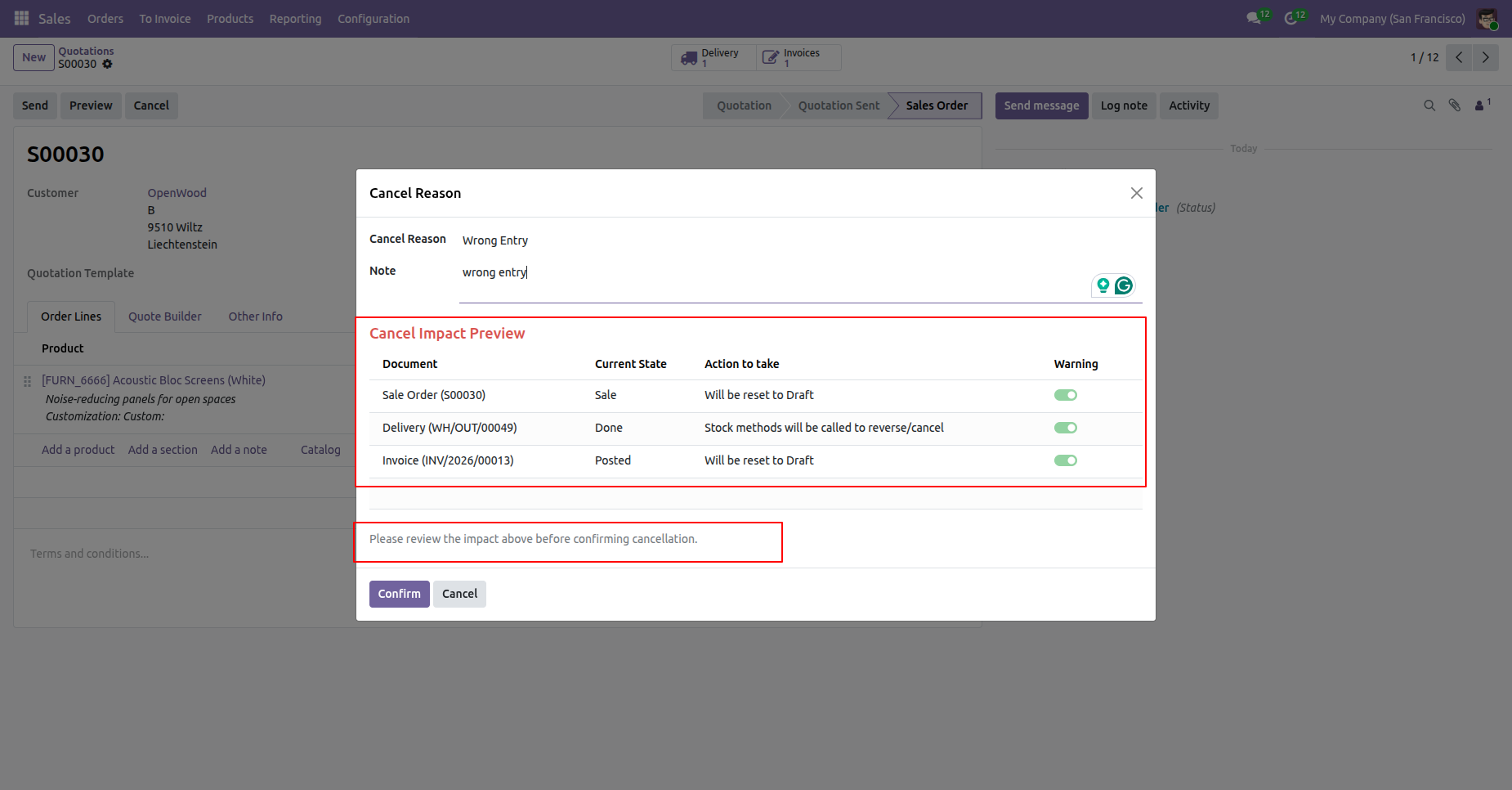
Task: Go to previous record arrow
Action: (x=1459, y=57)
